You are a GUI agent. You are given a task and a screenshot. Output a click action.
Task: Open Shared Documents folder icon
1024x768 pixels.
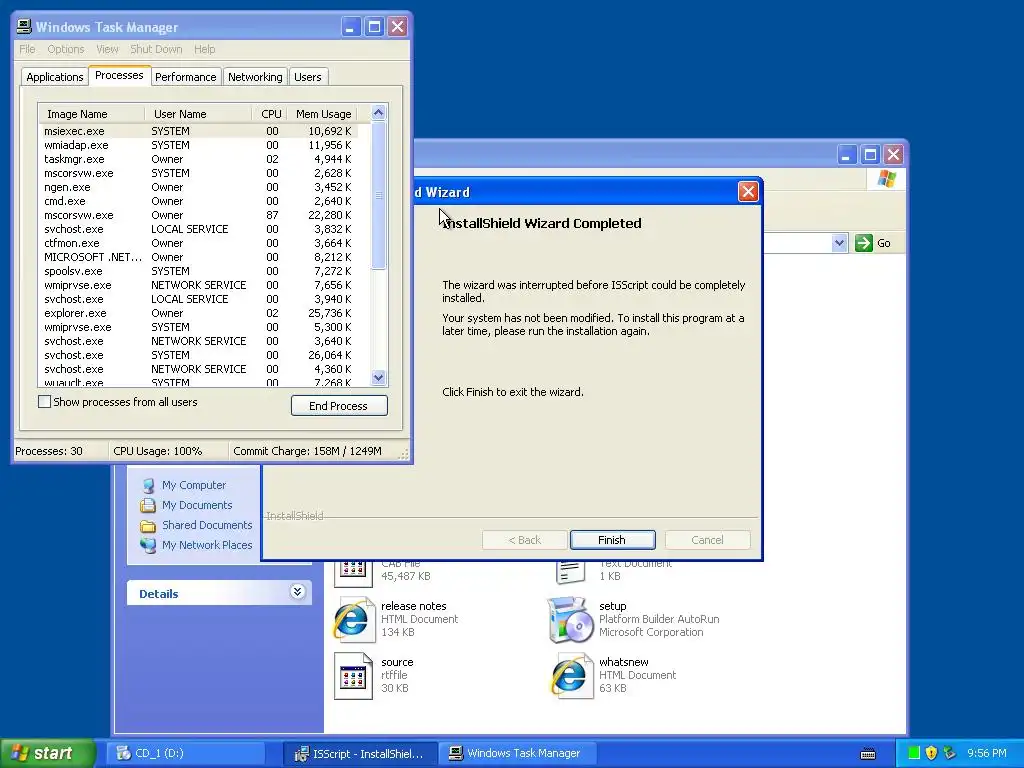[148, 525]
